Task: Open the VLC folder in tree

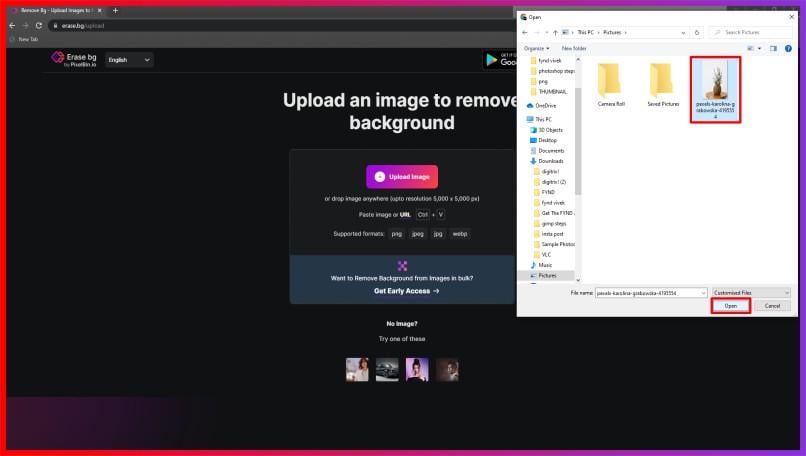Action: pos(542,254)
